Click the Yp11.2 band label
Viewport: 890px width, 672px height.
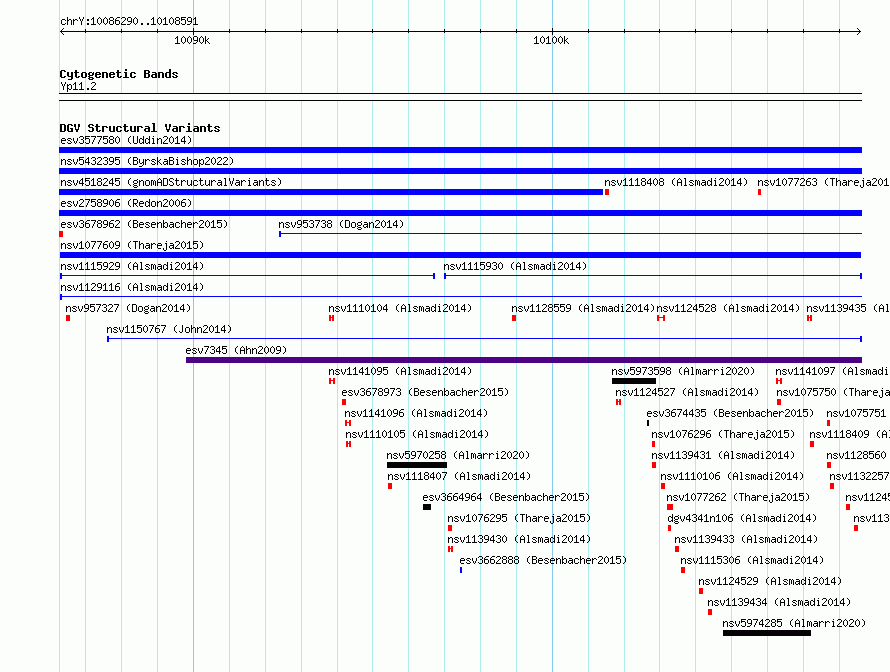click(x=78, y=86)
